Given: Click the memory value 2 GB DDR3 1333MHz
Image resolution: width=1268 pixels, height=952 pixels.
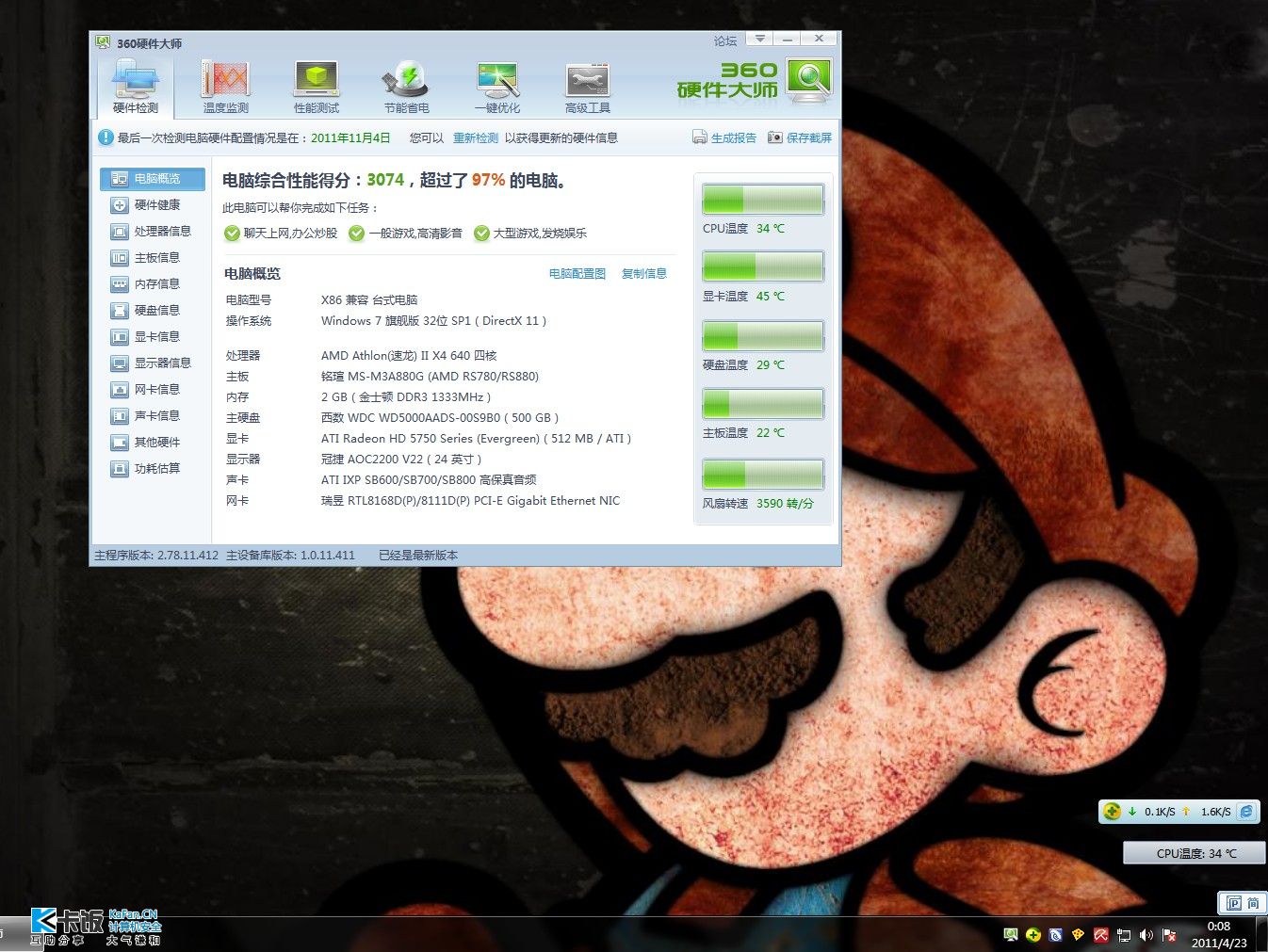Looking at the screenshot, I should coord(406,396).
